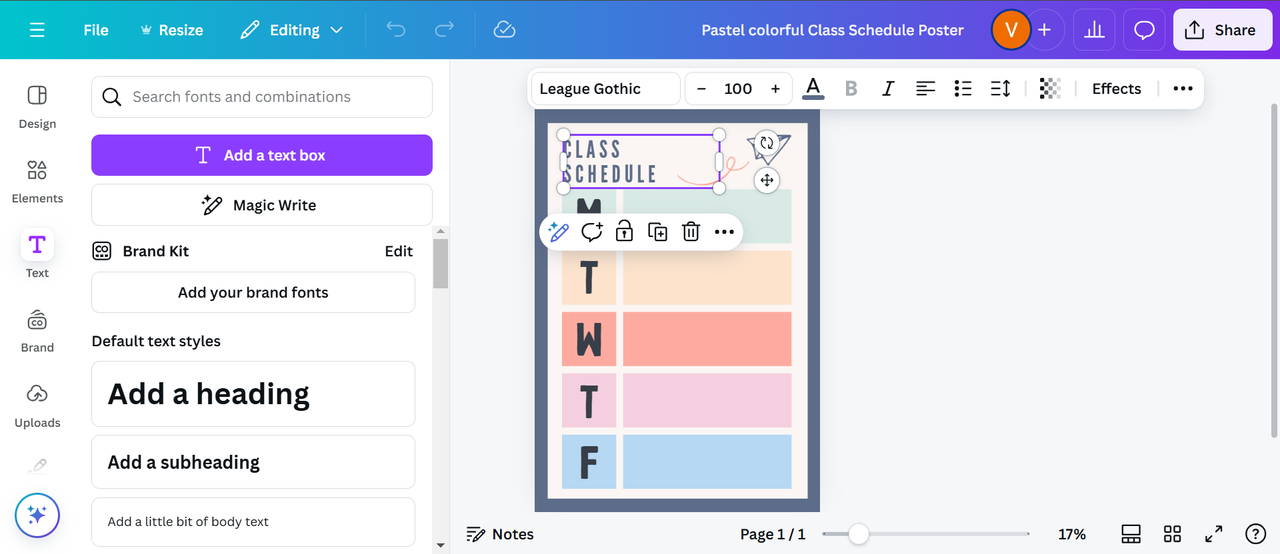The width and height of the screenshot is (1280, 554).
Task: Open the text color picker
Action: point(813,88)
